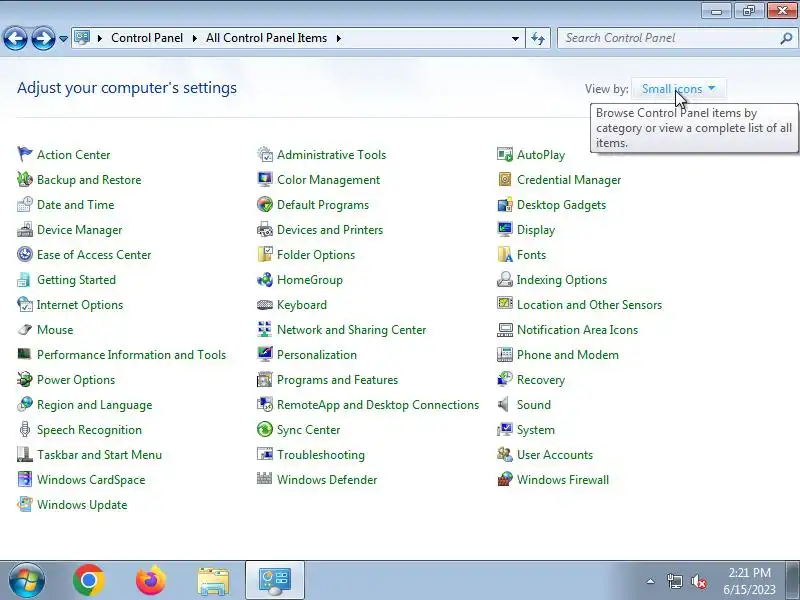Launch Google Chrome from taskbar

point(89,580)
